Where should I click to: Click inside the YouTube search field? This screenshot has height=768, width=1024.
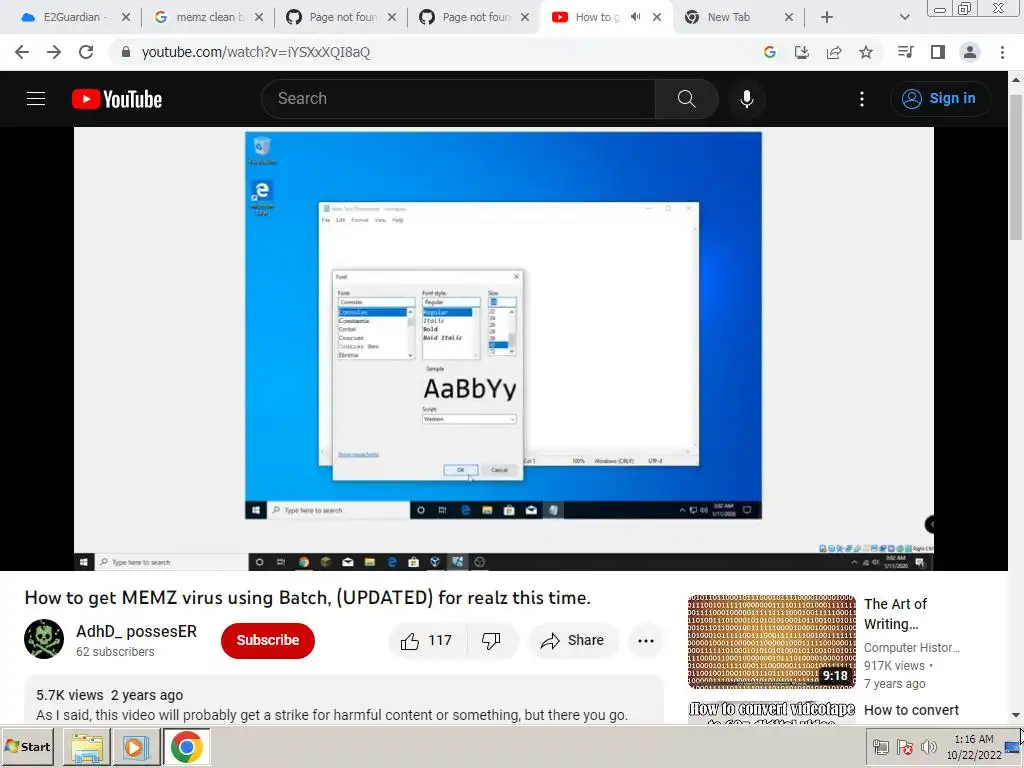click(458, 99)
